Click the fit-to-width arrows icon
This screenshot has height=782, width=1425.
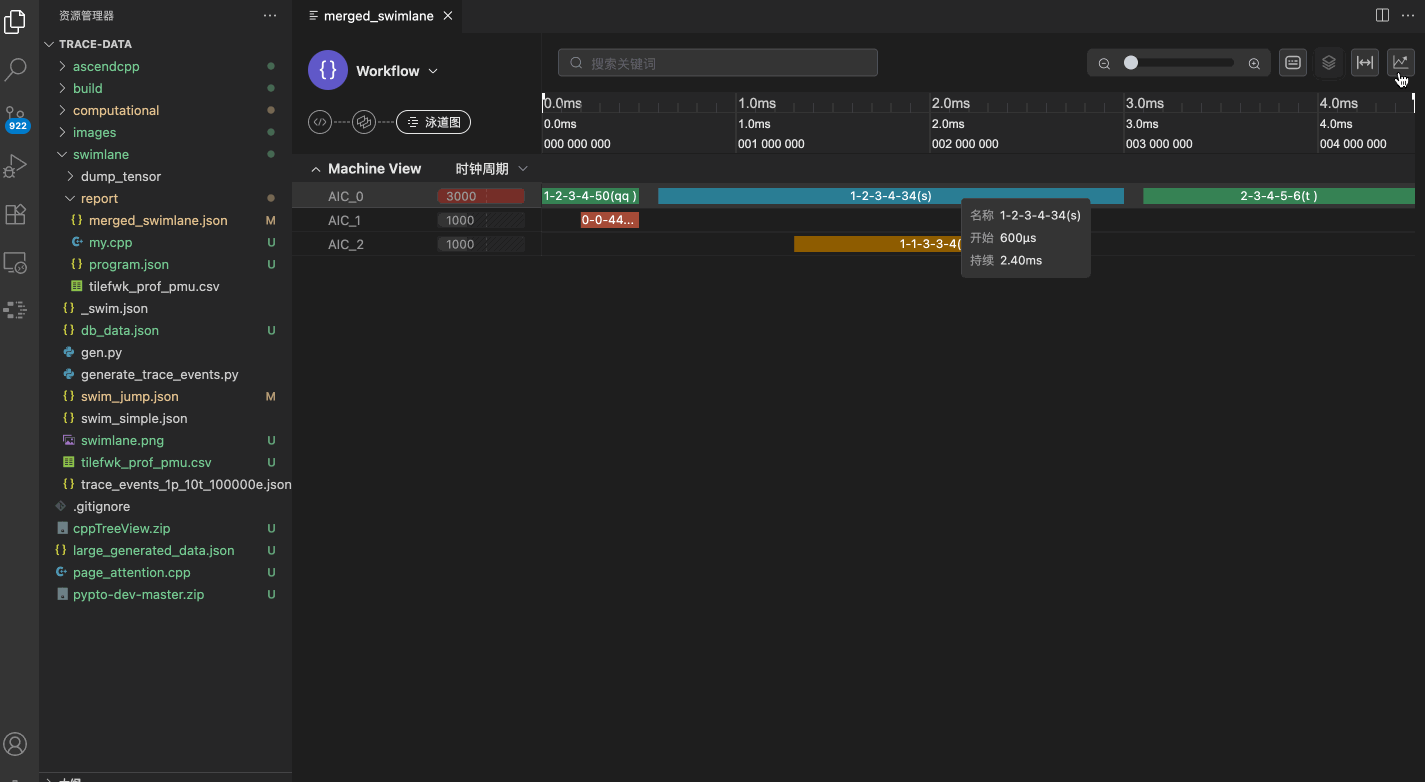[1364, 62]
